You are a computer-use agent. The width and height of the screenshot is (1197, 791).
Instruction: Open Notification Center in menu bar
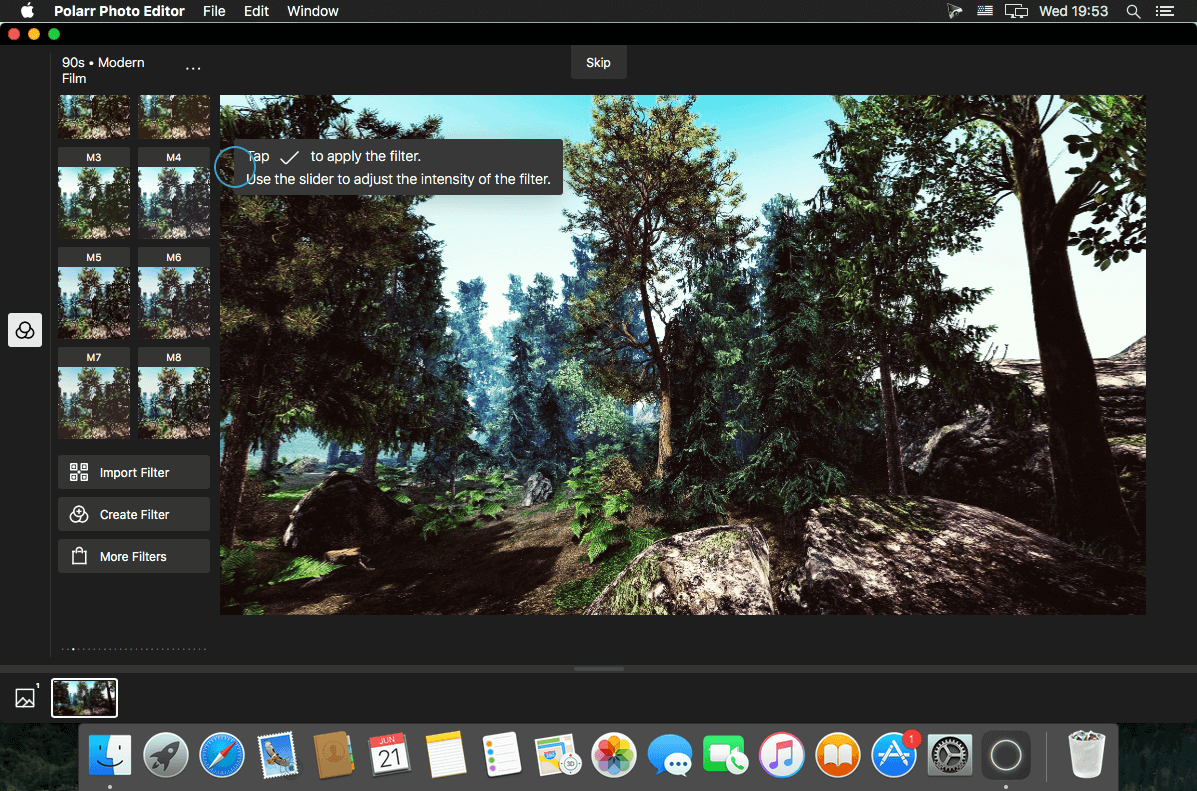click(x=1165, y=11)
